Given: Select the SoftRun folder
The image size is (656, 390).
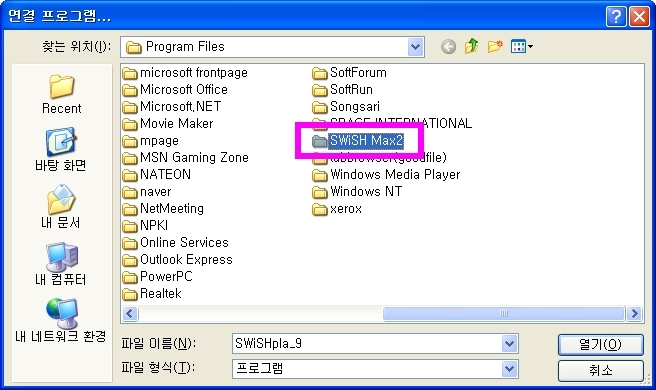Looking at the screenshot, I should (342, 90).
